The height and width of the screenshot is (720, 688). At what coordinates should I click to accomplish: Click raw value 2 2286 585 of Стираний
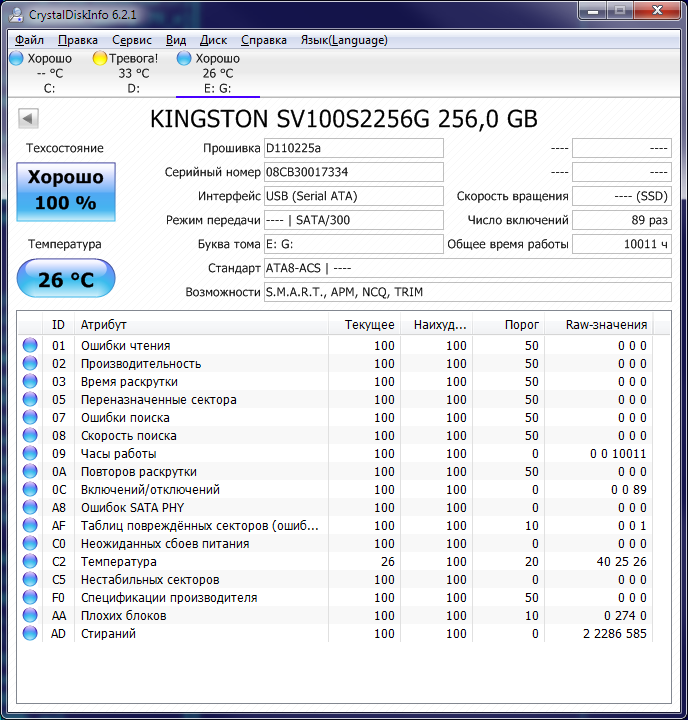point(615,633)
